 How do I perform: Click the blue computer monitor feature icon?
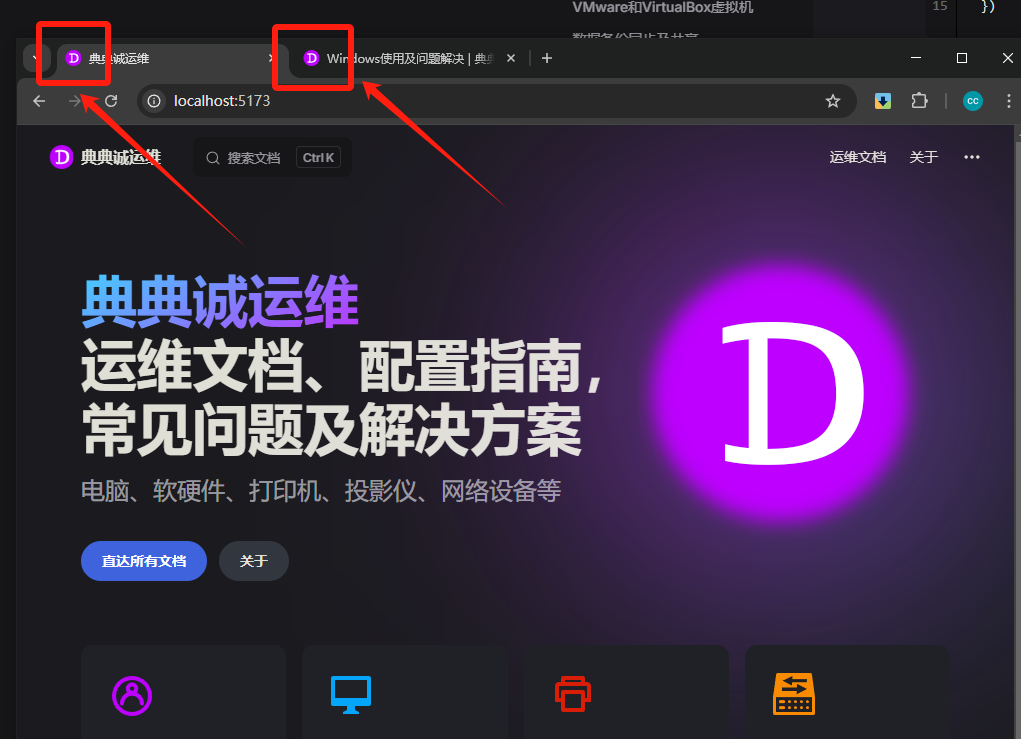pos(351,695)
